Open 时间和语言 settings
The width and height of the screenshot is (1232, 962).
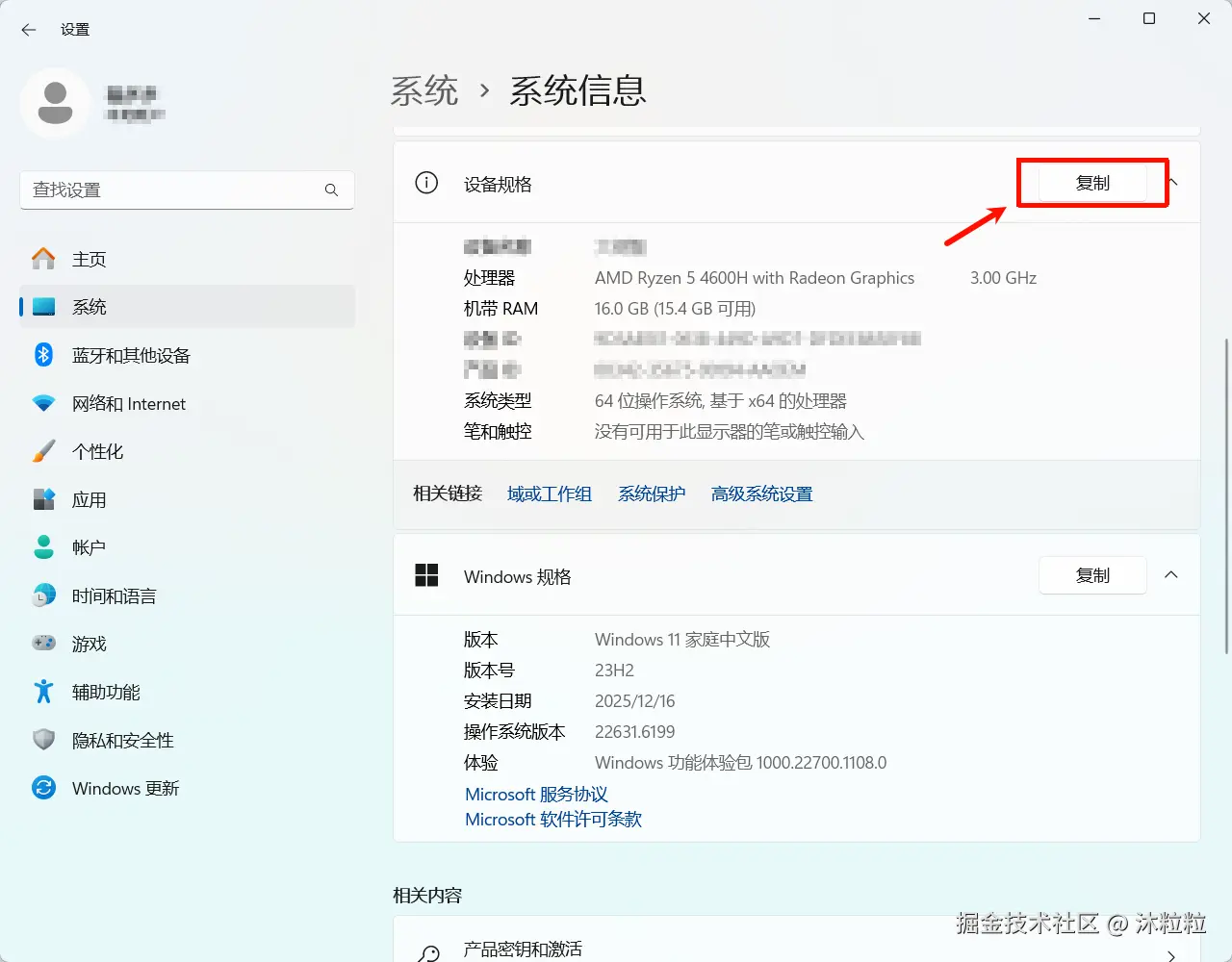click(x=187, y=595)
